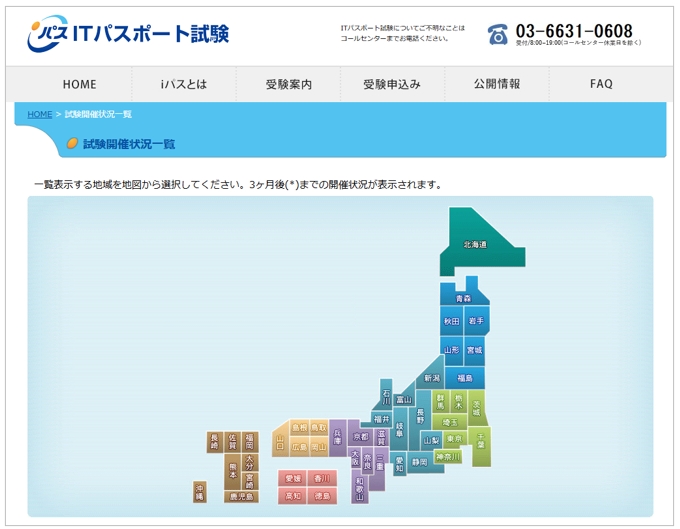Select 北海道 on the map

[476, 244]
